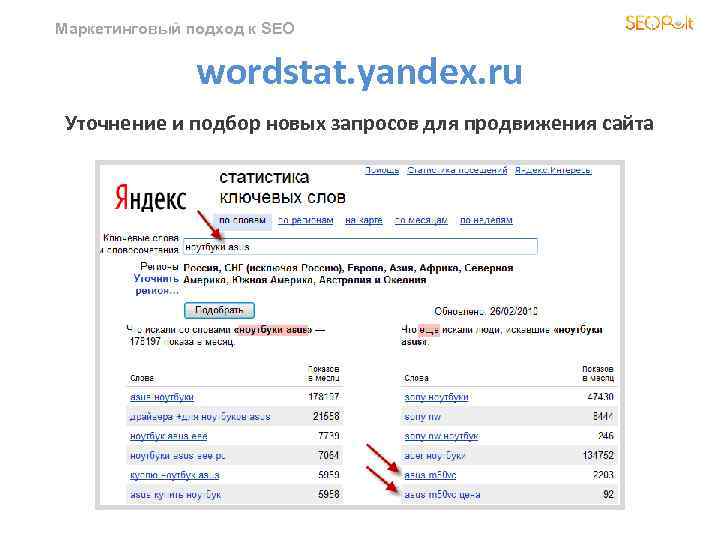Click the regions list starting «Россия, СНГ»
720x540 pixels.
348,274
